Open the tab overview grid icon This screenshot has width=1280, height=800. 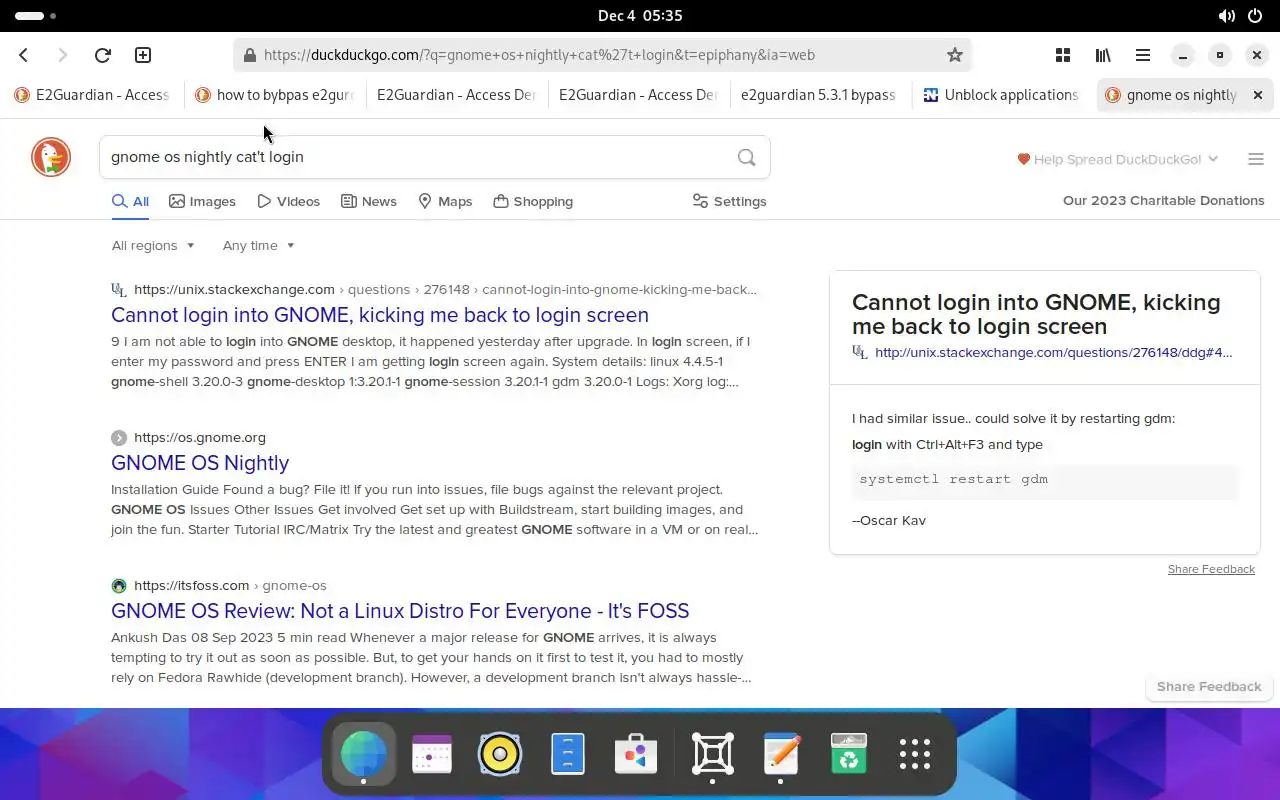pyautogui.click(x=1063, y=55)
